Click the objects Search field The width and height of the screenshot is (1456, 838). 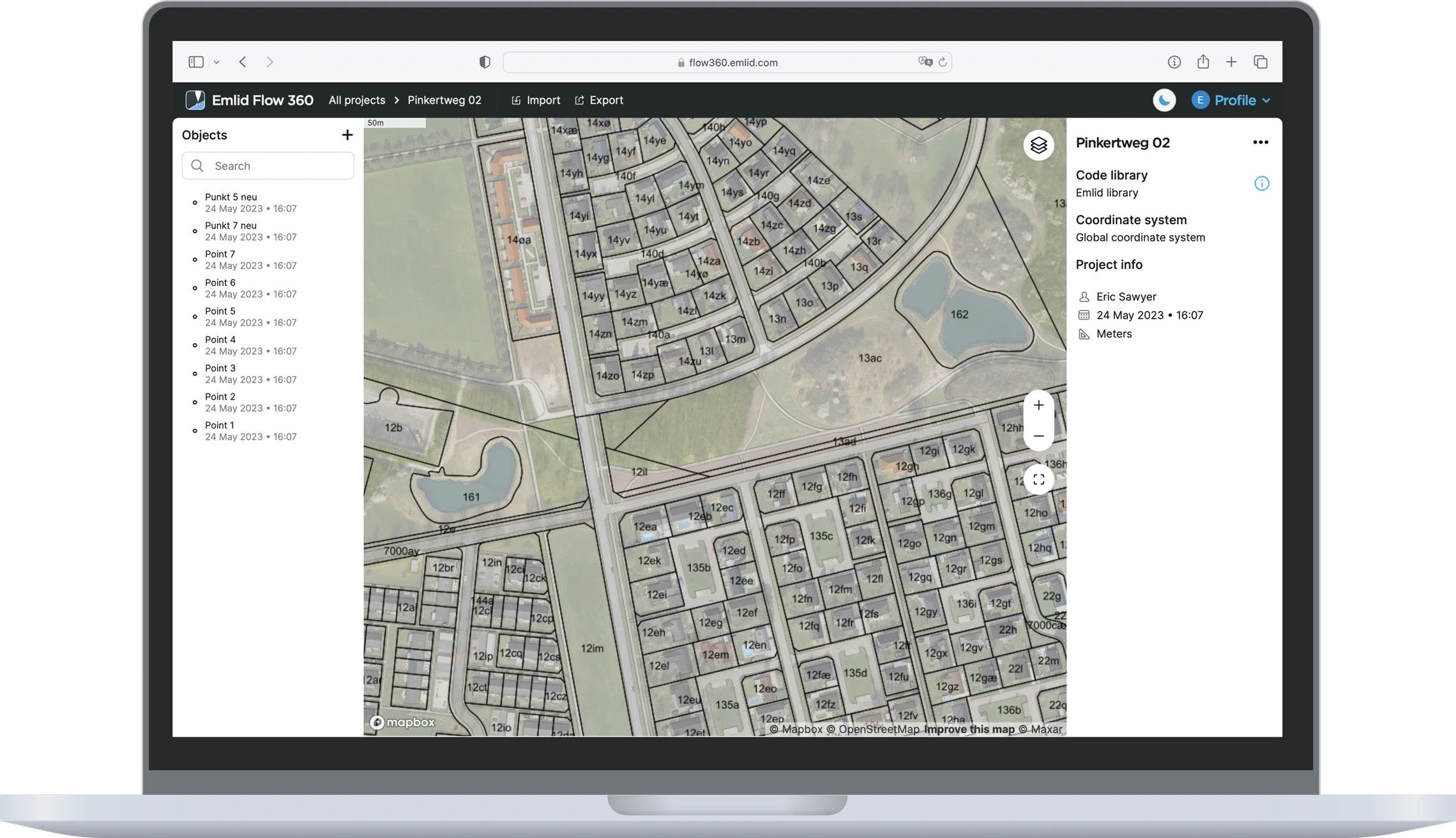click(x=268, y=166)
